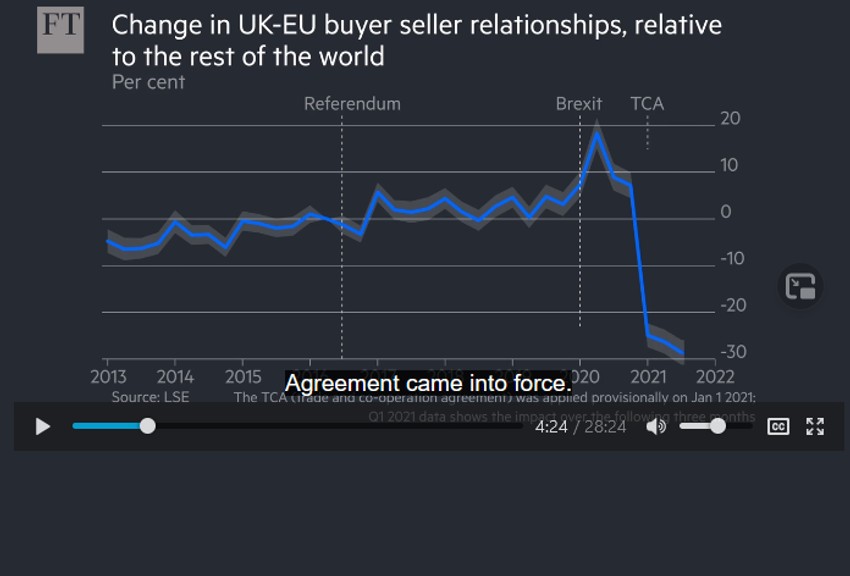Viewport: 850px width, 576px height.
Task: Enter fullscreen mode
Action: pos(815,427)
